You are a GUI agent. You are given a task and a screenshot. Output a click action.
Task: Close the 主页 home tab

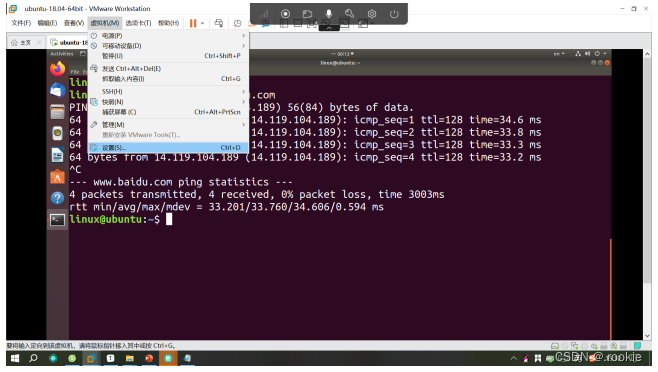[x=39, y=42]
